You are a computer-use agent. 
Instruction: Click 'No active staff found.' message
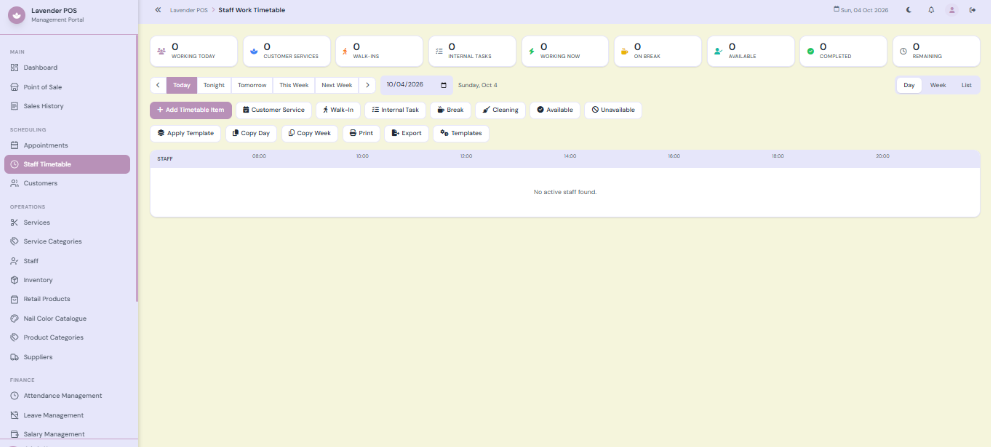click(x=565, y=192)
